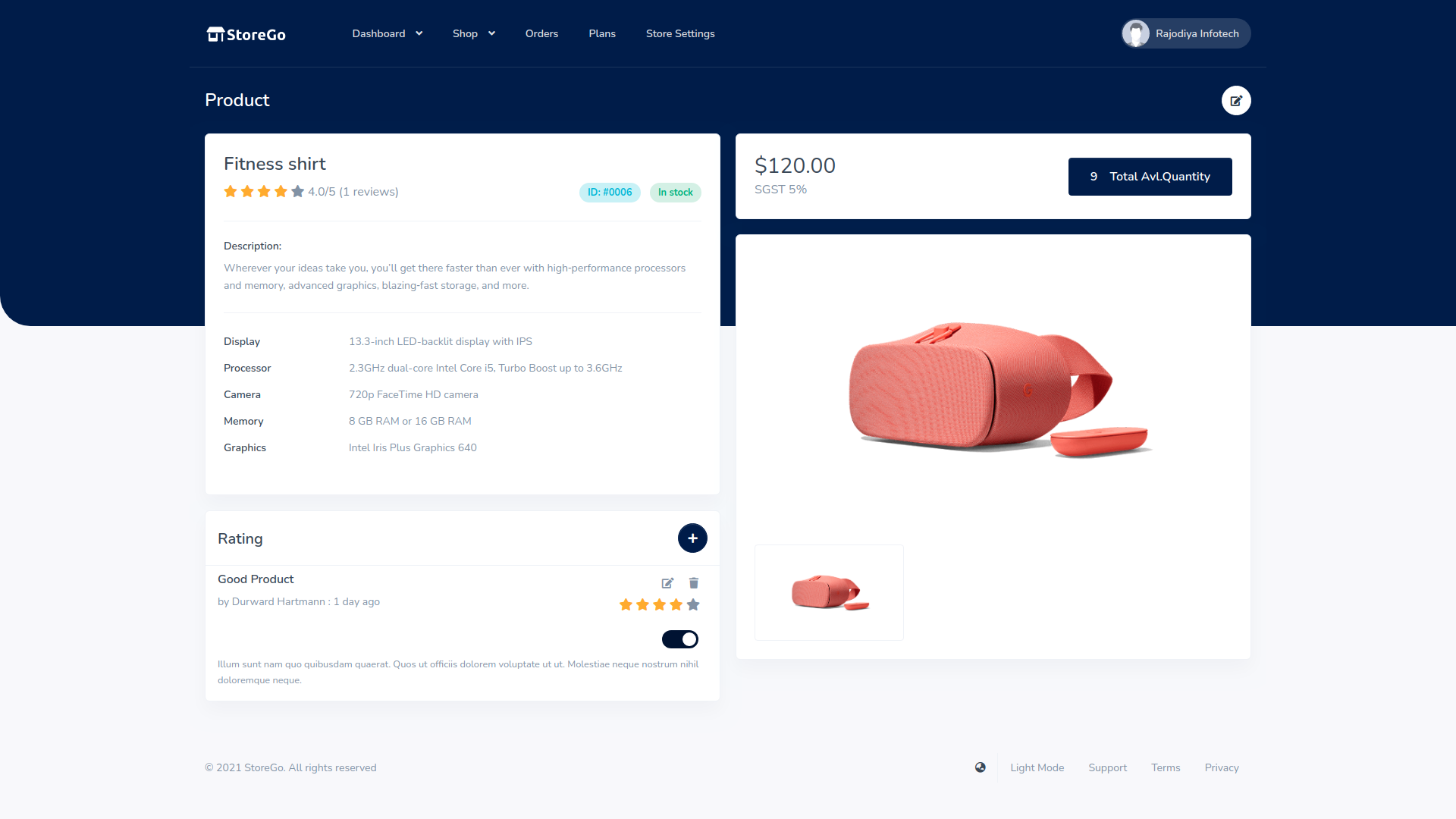Toggle the In Stock status badge

[675, 192]
